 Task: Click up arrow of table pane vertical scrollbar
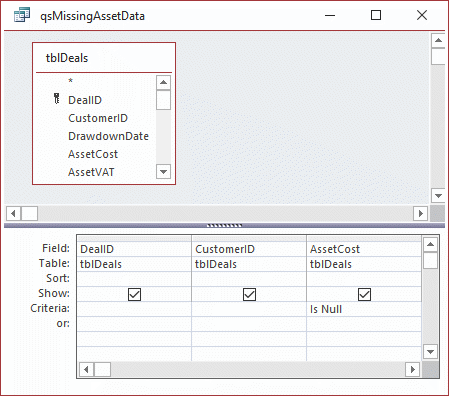point(438,40)
